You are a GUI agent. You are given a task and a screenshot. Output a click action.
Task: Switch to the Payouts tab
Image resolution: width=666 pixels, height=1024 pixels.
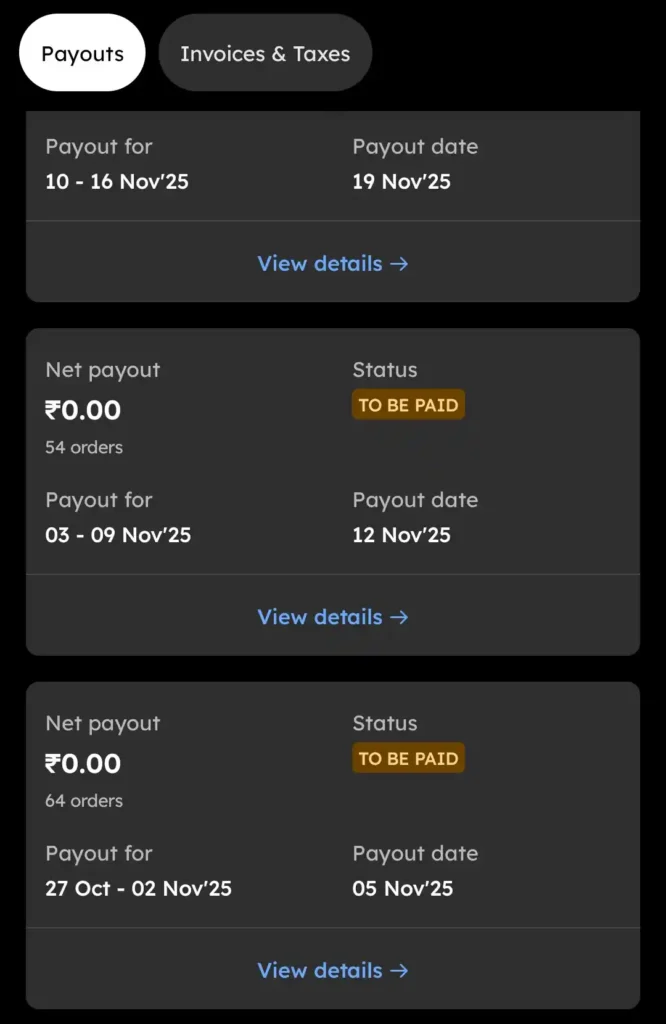tap(82, 54)
